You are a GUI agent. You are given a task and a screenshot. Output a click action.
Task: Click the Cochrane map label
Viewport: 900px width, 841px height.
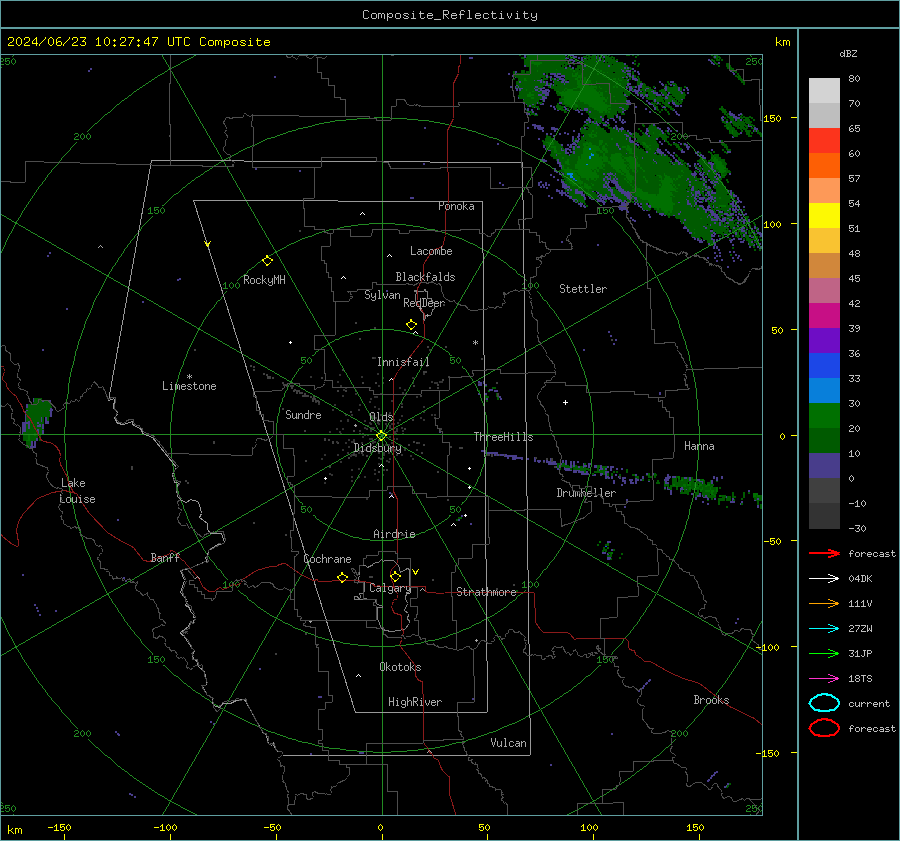(x=327, y=559)
